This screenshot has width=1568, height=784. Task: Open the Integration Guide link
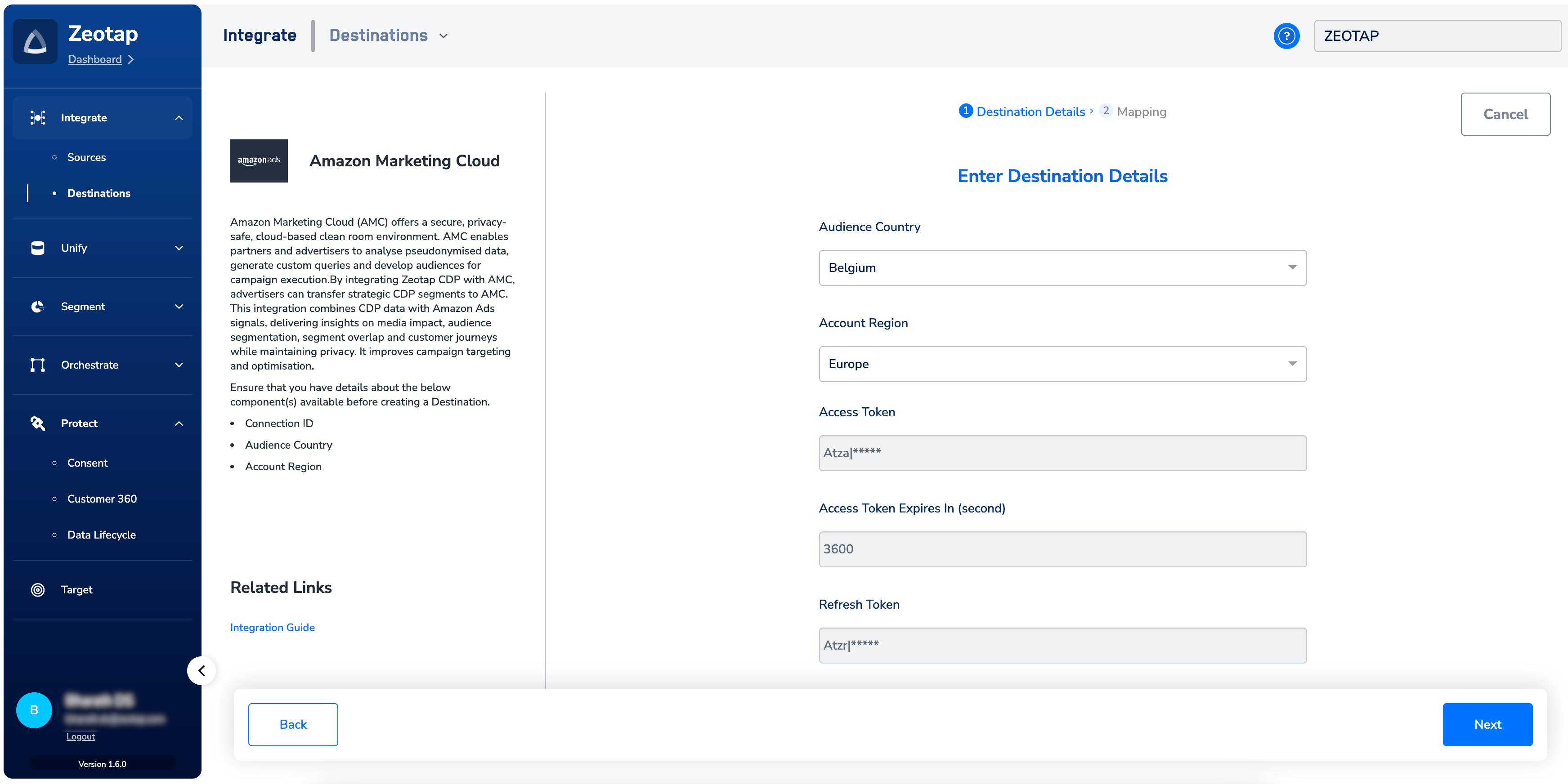(272, 627)
